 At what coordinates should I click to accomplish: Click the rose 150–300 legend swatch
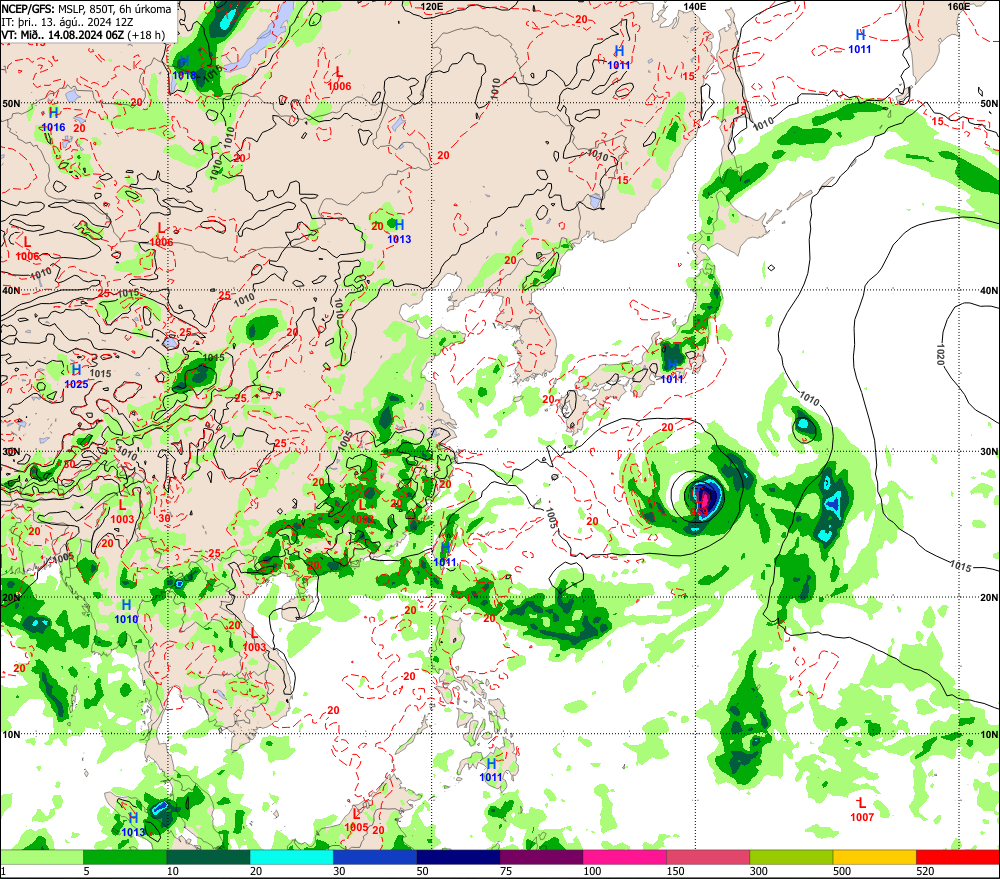click(708, 857)
